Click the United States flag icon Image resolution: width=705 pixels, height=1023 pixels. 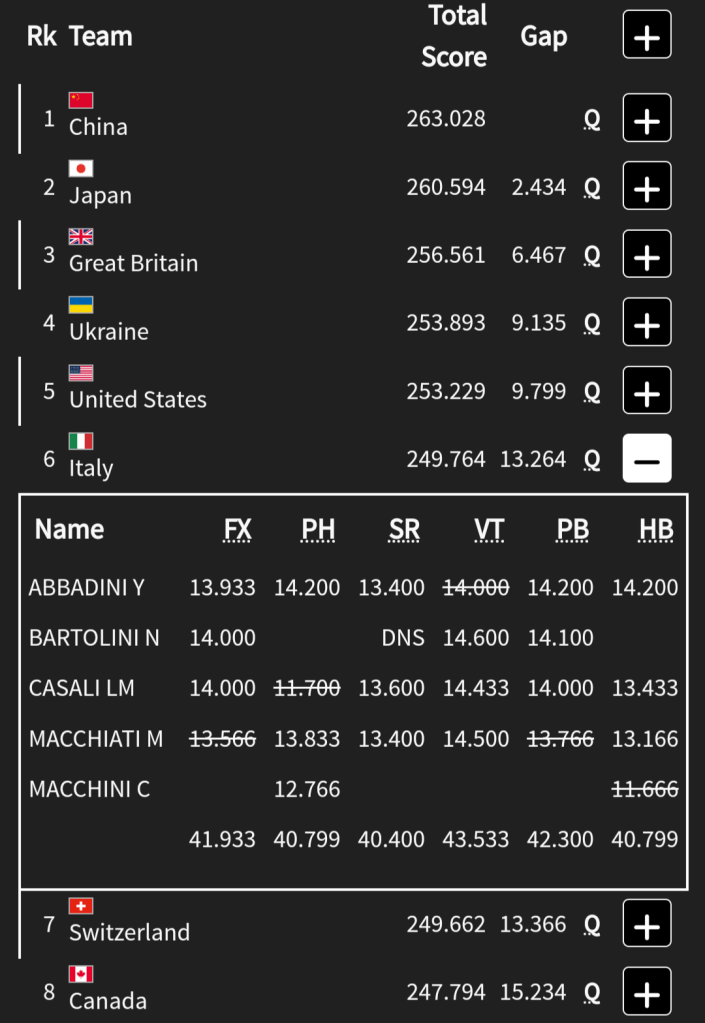pyautogui.click(x=81, y=372)
